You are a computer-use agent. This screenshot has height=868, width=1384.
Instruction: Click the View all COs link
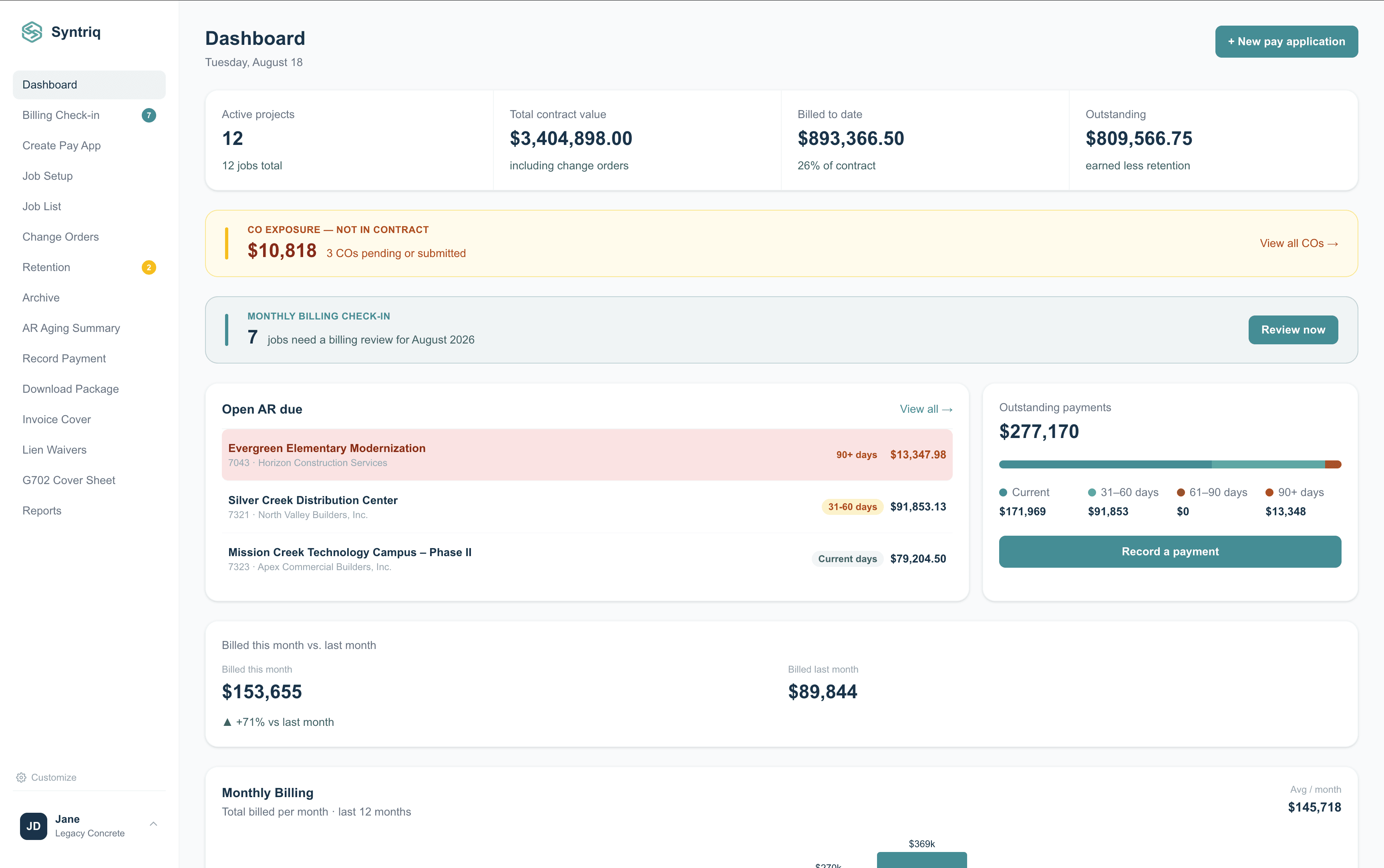1298,243
